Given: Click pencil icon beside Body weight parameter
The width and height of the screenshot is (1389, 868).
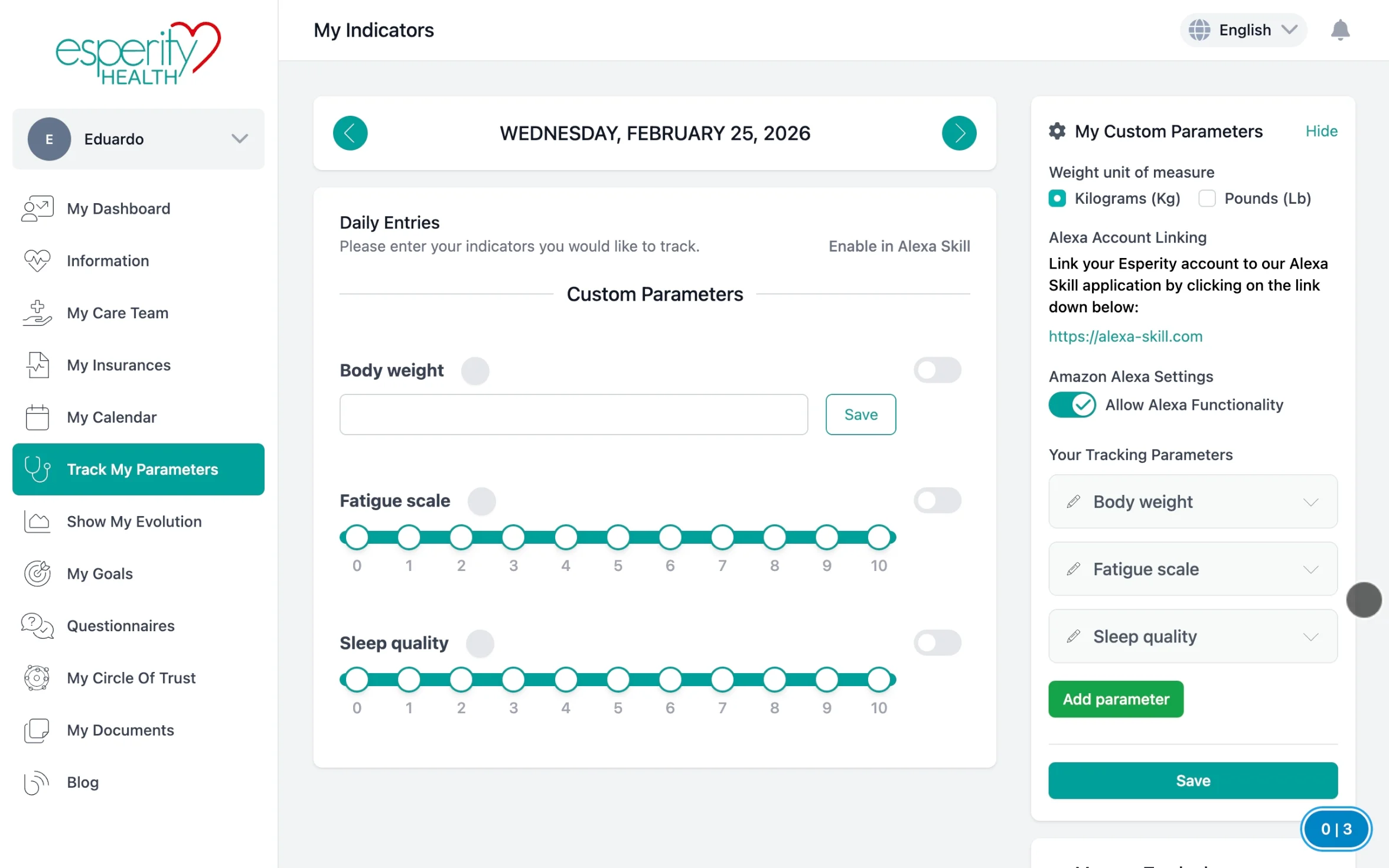Looking at the screenshot, I should coord(1073,502).
